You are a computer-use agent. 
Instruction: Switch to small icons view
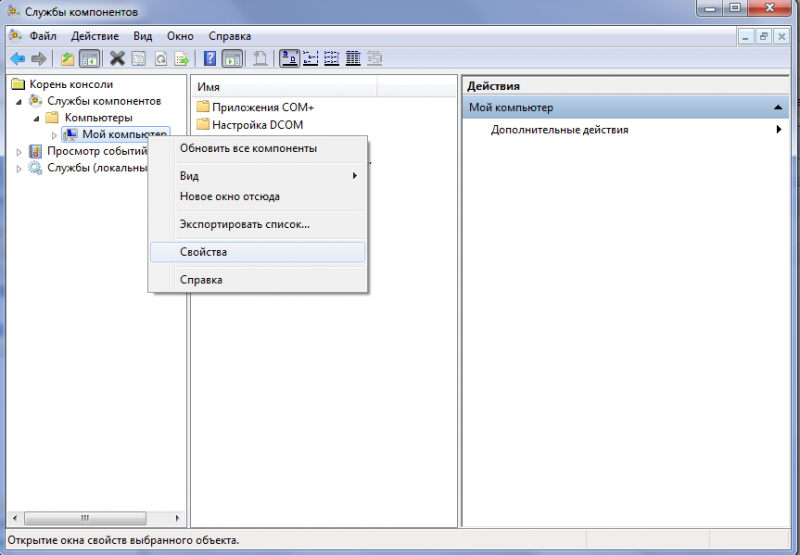coord(310,59)
